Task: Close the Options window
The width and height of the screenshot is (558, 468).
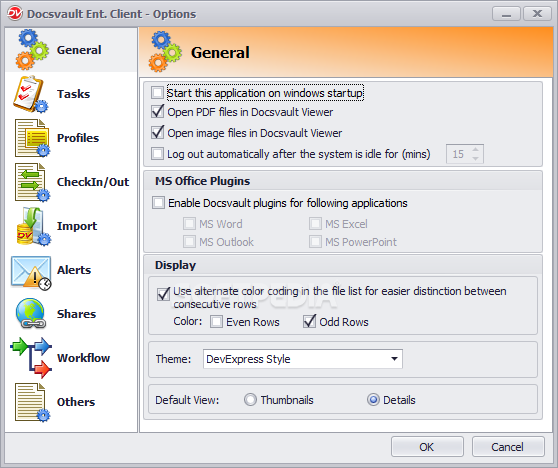Action: pos(537,14)
